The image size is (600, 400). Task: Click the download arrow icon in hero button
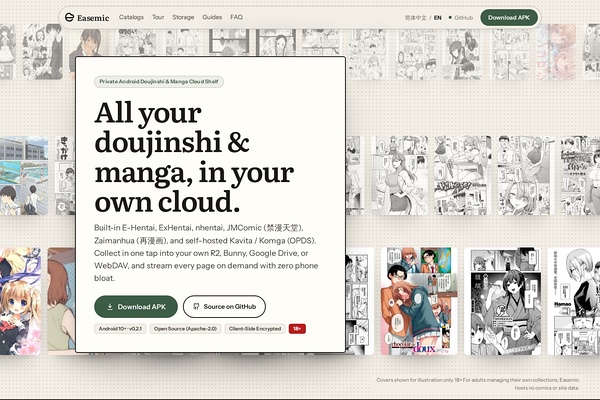click(x=110, y=307)
